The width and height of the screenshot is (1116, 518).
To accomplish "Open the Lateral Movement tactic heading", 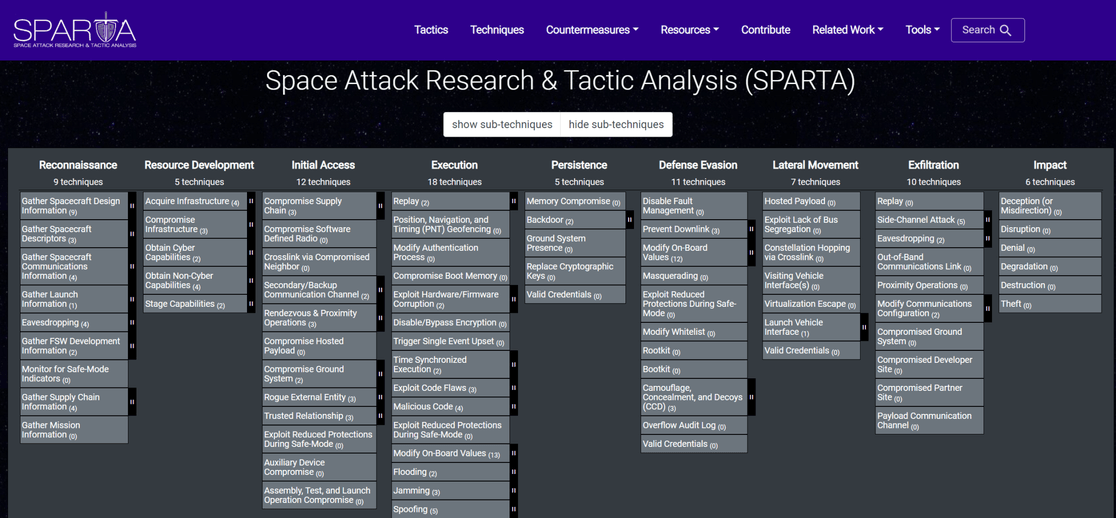I will click(816, 165).
